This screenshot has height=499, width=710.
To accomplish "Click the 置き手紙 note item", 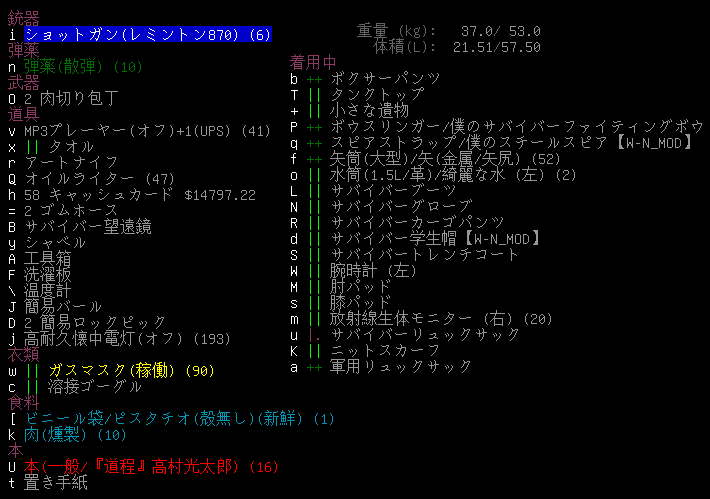I will click(56, 483).
